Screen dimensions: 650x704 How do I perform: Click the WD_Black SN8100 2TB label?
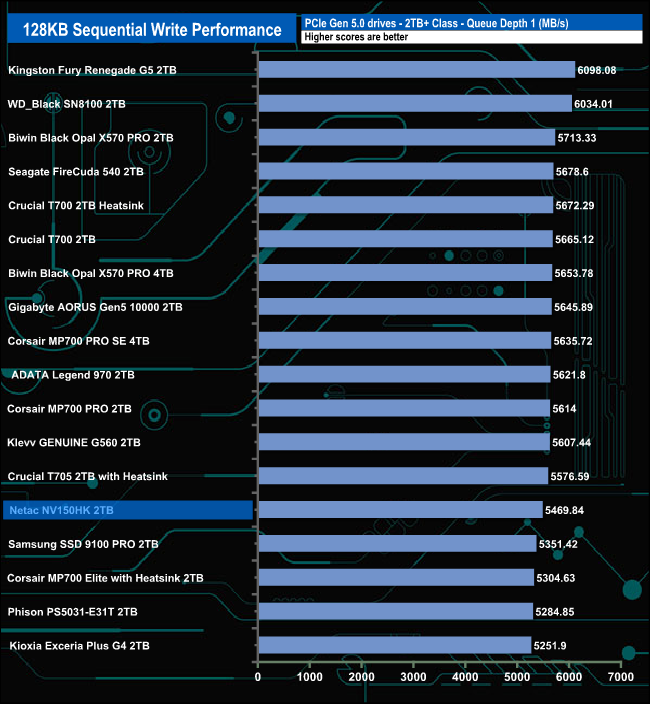pyautogui.click(x=66, y=104)
